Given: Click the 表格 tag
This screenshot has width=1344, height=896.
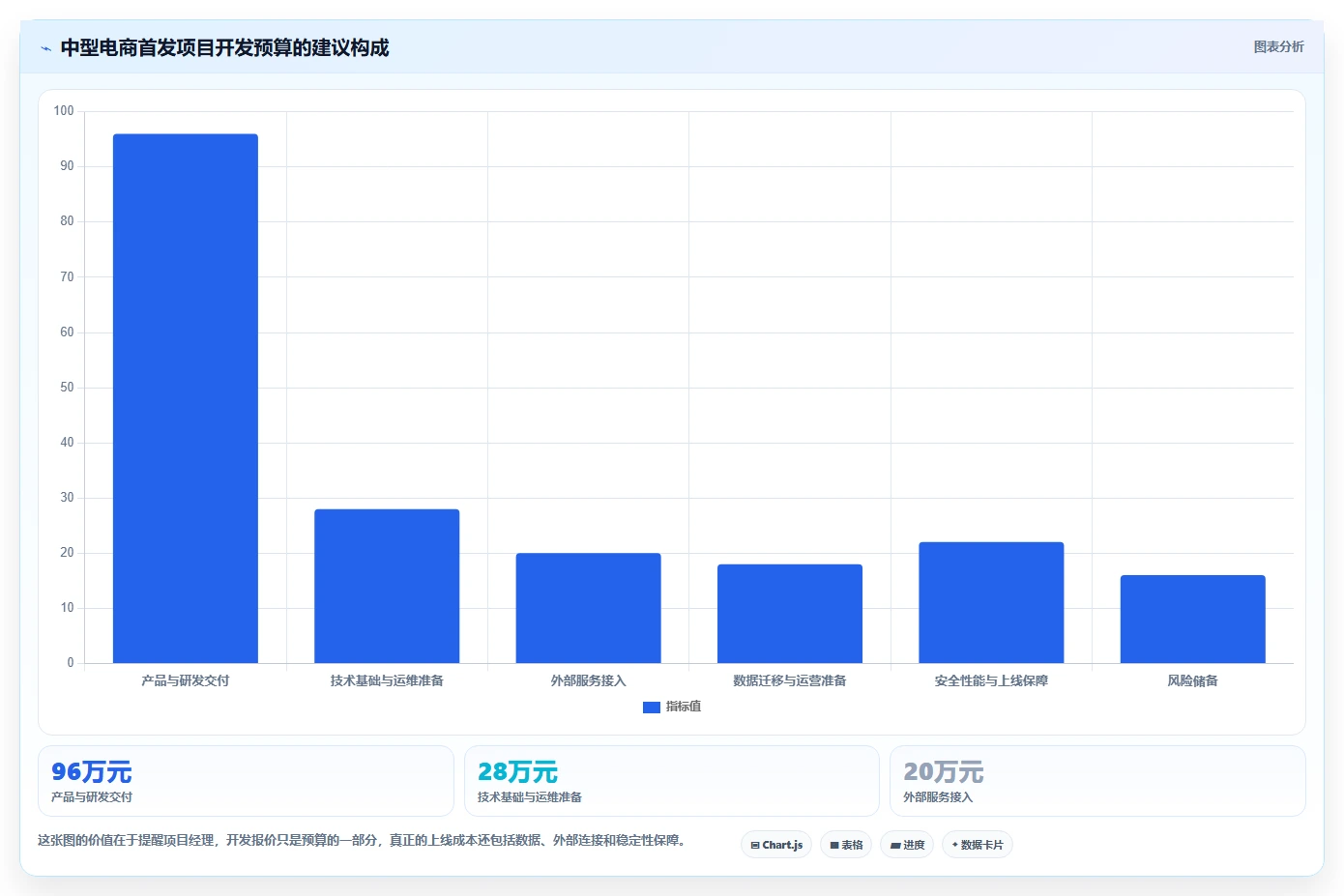Looking at the screenshot, I should click(846, 845).
